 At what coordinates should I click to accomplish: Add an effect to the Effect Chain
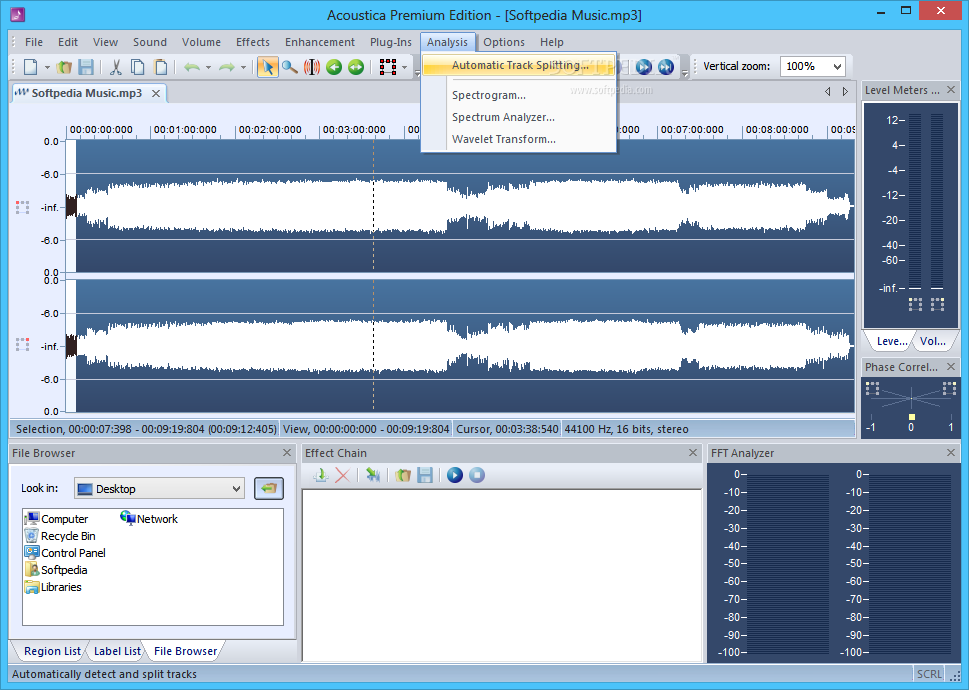320,475
